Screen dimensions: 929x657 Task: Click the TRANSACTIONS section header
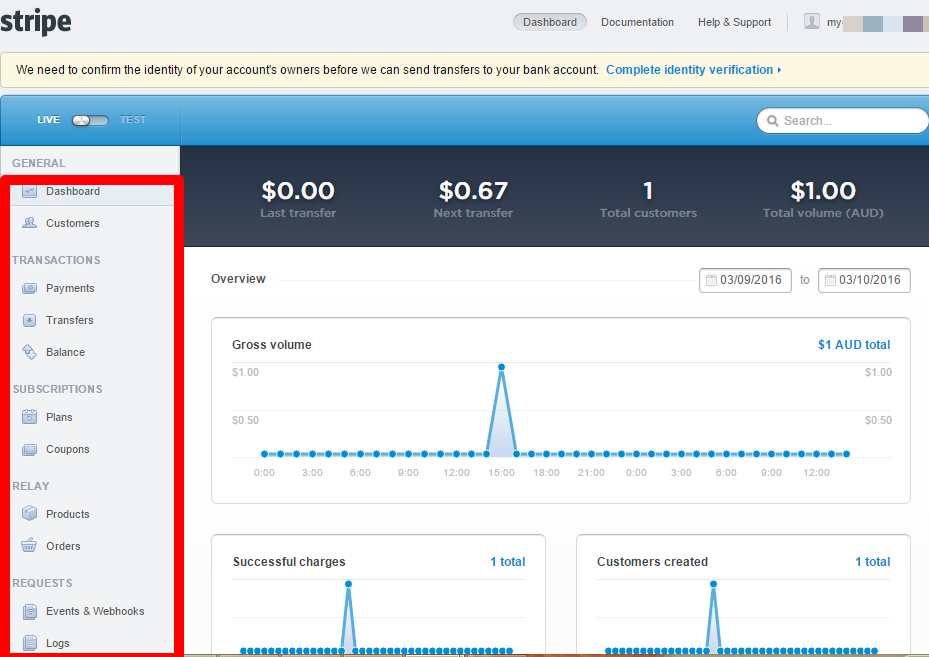(56, 260)
